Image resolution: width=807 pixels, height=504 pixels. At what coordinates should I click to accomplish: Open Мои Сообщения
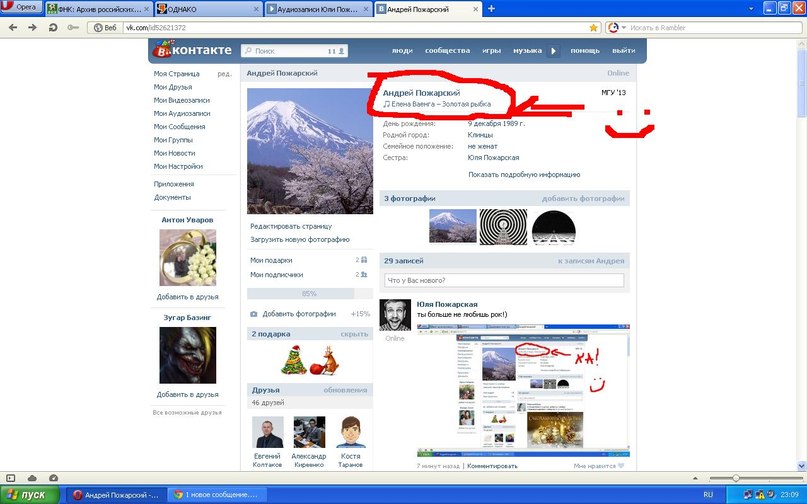(180, 127)
